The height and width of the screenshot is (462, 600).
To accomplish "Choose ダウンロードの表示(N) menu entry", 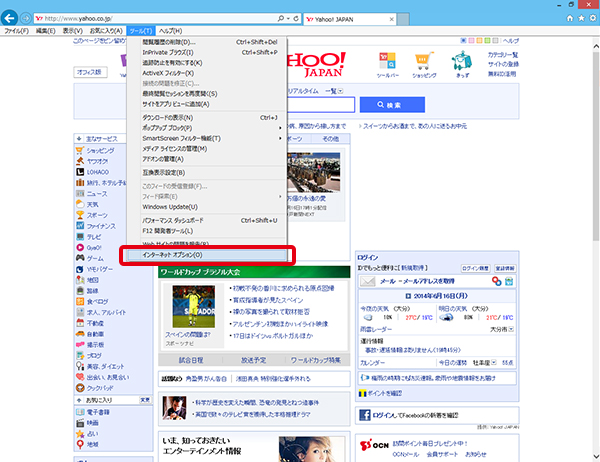I will 207,118.
